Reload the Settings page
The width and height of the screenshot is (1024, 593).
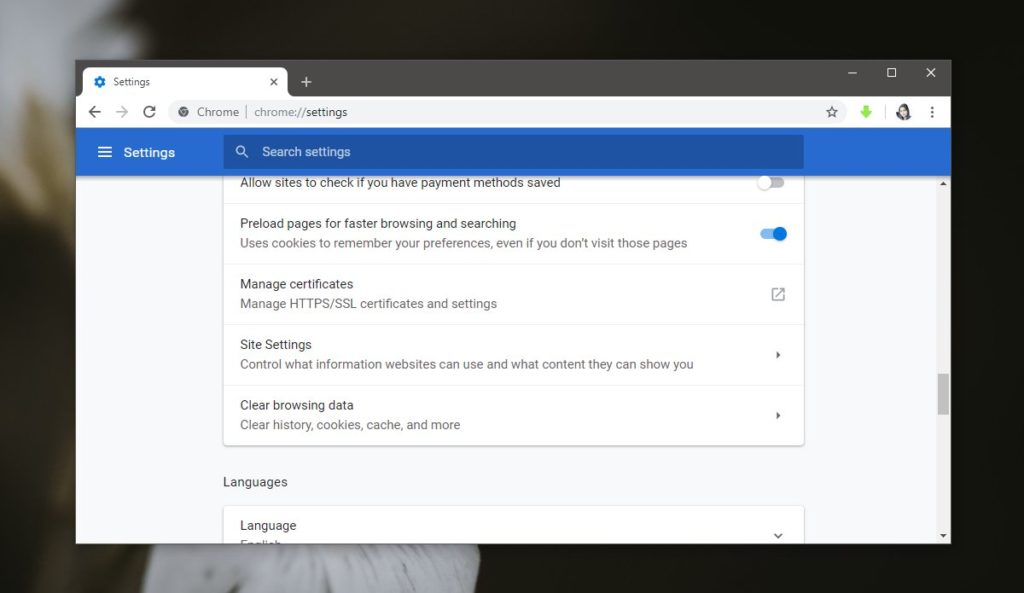coord(149,111)
